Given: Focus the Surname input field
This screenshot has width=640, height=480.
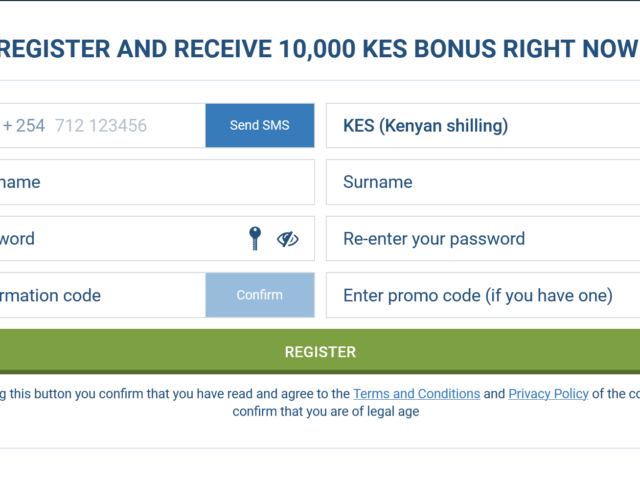Looking at the screenshot, I should [x=483, y=182].
